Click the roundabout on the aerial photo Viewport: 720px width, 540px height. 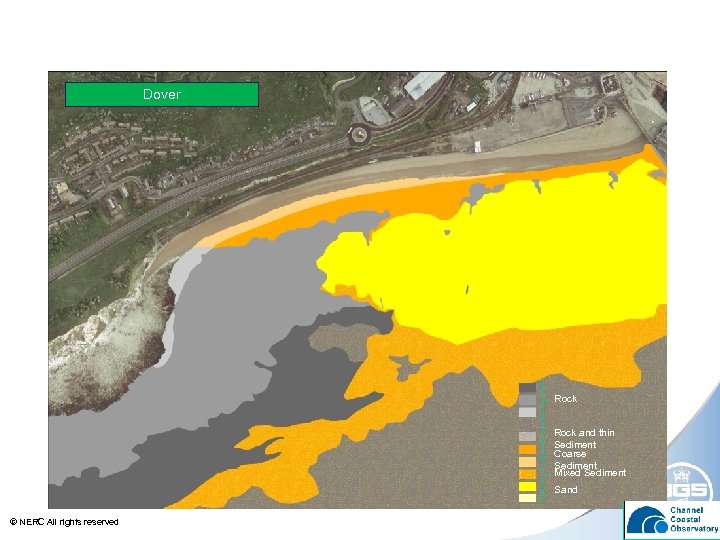[359, 135]
